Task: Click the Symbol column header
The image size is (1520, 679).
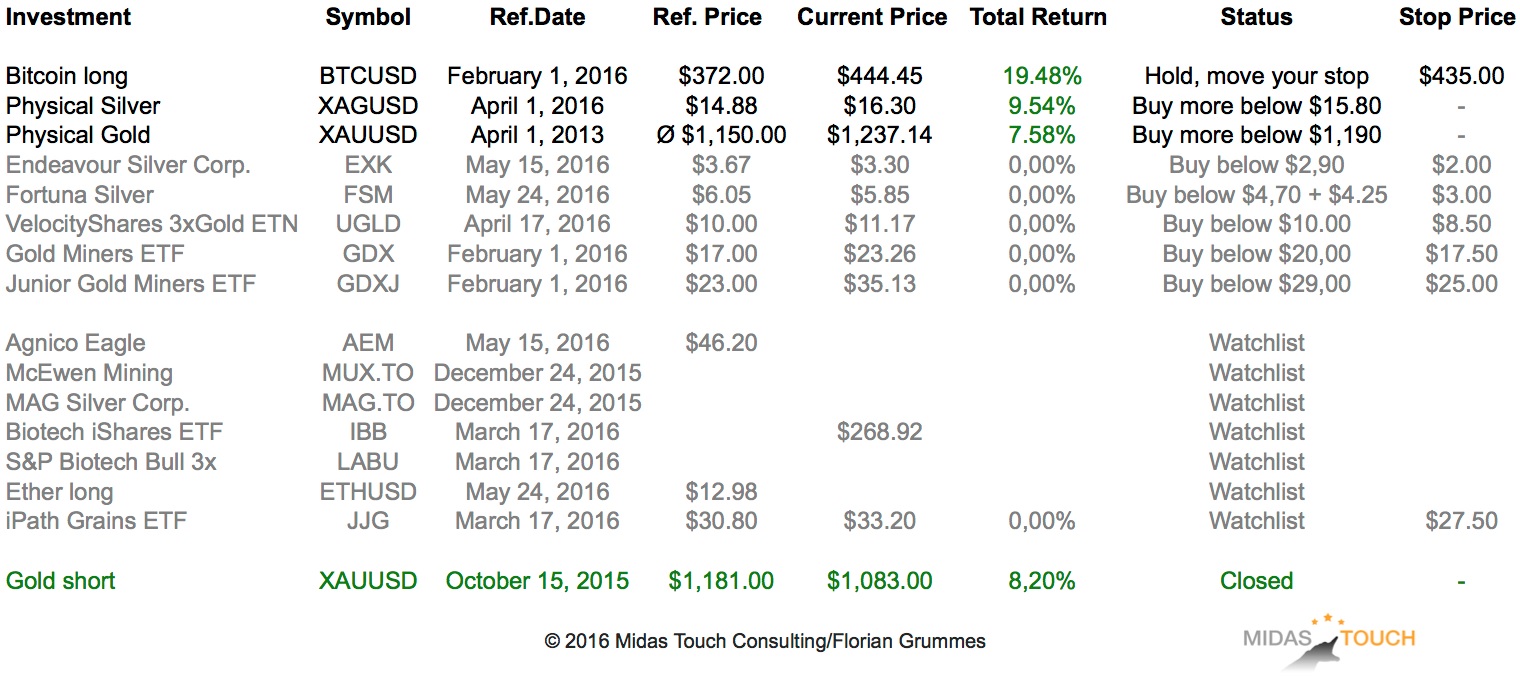Action: 367,17
